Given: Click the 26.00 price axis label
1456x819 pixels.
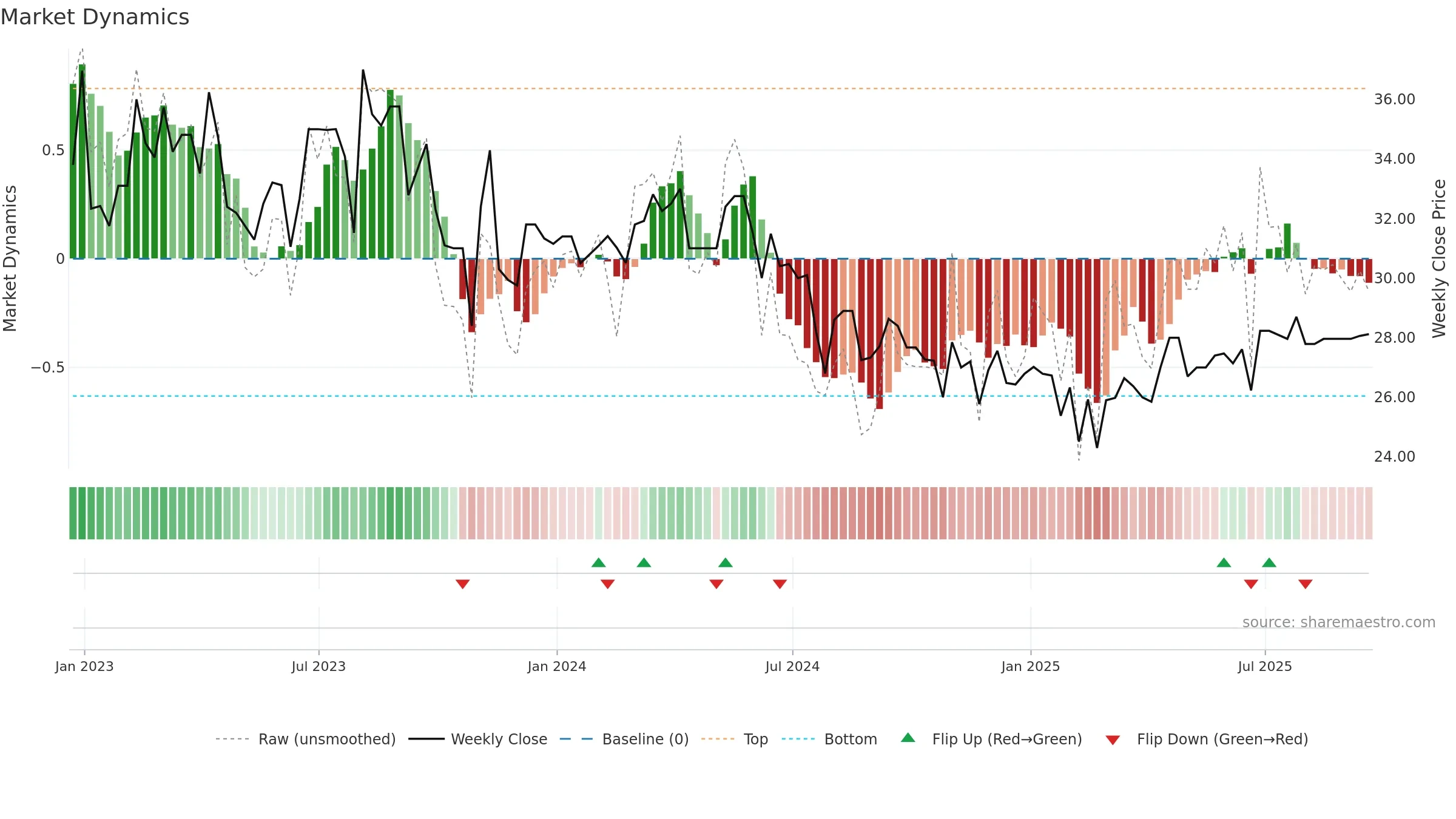Looking at the screenshot, I should tap(1395, 397).
